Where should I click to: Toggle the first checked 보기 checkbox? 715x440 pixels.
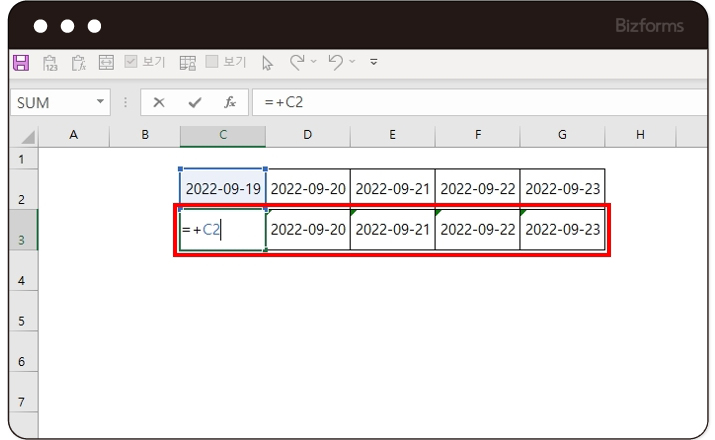pyautogui.click(x=131, y=62)
